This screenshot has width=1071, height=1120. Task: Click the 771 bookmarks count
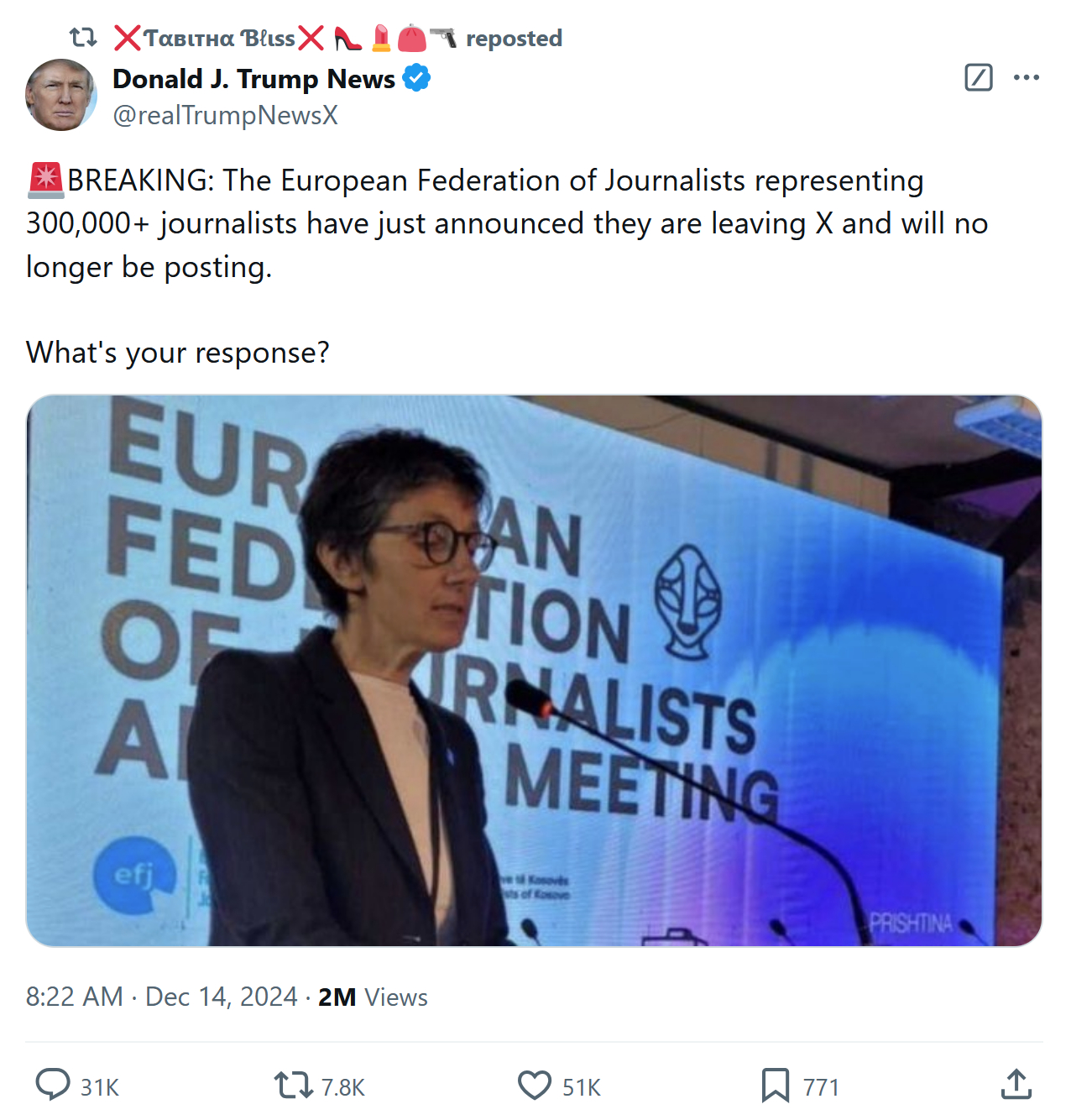[x=821, y=1087]
